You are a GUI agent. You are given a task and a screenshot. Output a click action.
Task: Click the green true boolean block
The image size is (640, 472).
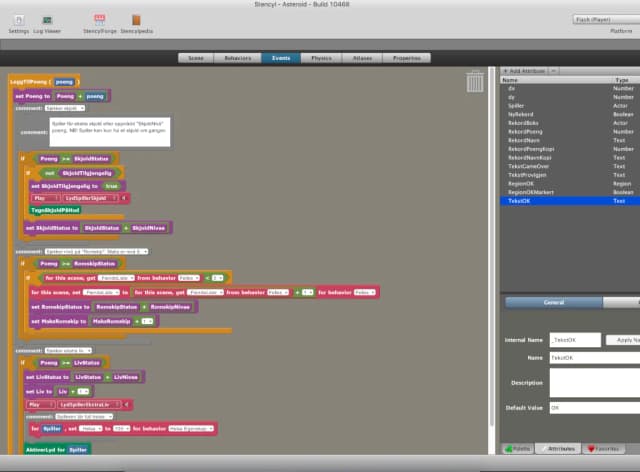pos(111,186)
